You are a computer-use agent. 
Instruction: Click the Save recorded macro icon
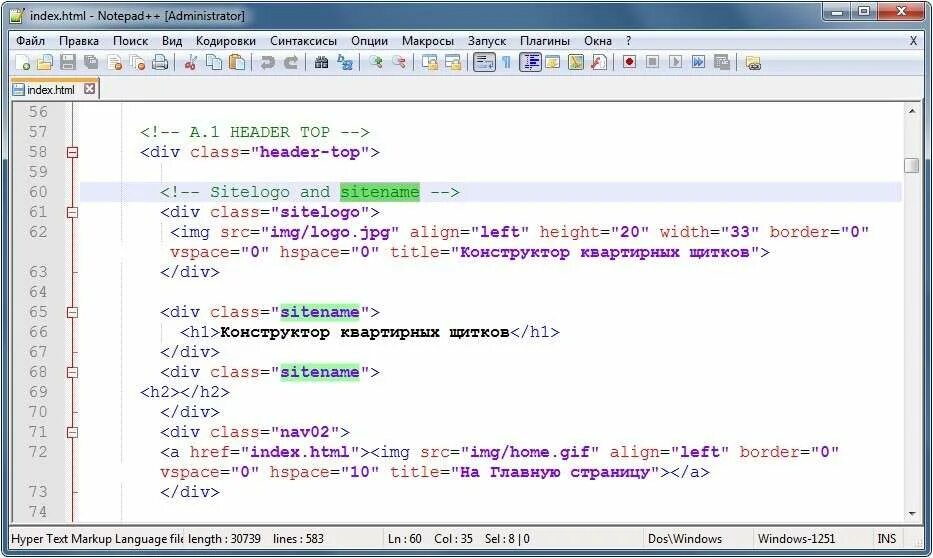722,62
